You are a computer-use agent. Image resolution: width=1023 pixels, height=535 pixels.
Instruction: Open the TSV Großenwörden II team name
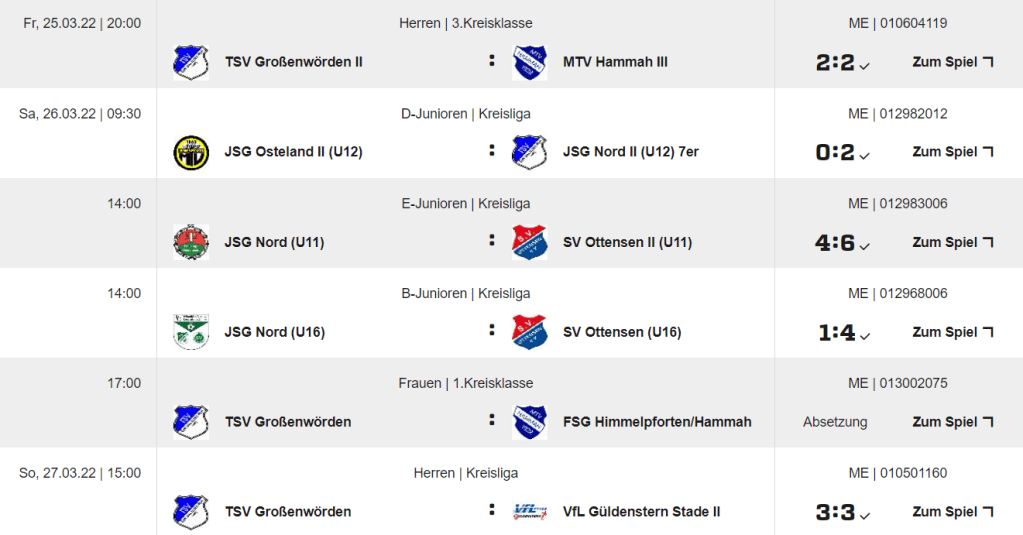click(x=293, y=62)
